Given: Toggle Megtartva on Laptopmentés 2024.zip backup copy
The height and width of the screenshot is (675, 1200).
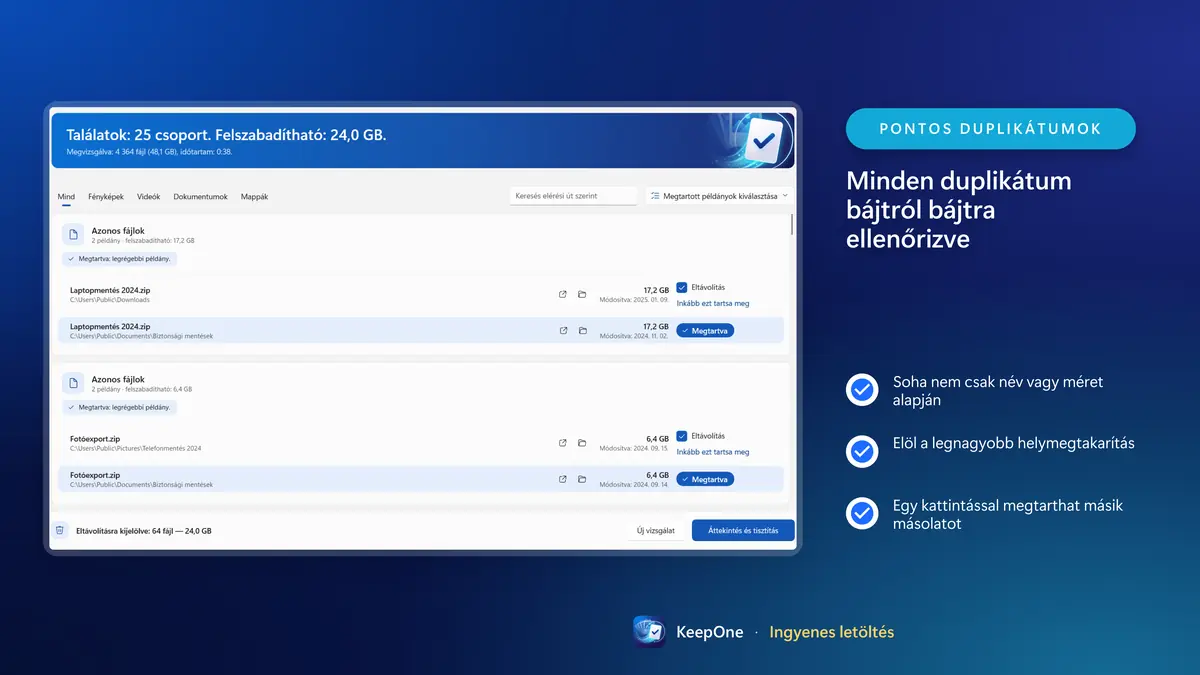Looking at the screenshot, I should click(x=705, y=330).
